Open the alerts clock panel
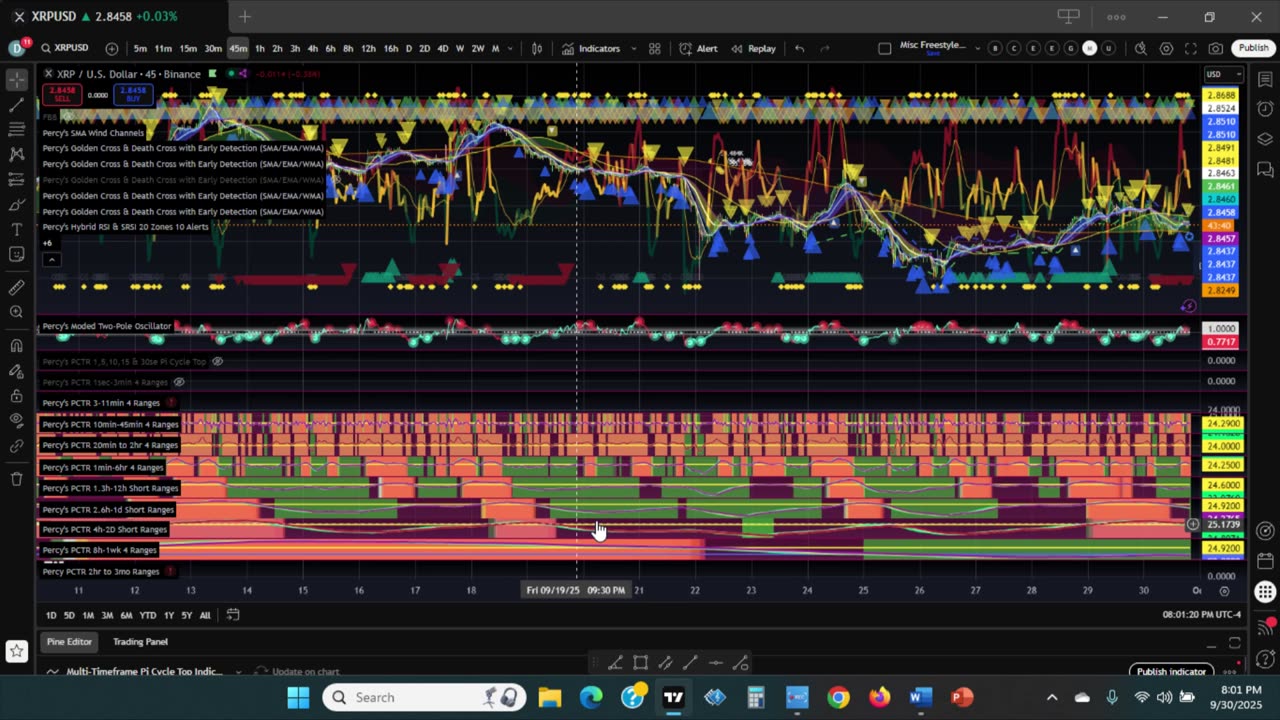 [x=1265, y=109]
